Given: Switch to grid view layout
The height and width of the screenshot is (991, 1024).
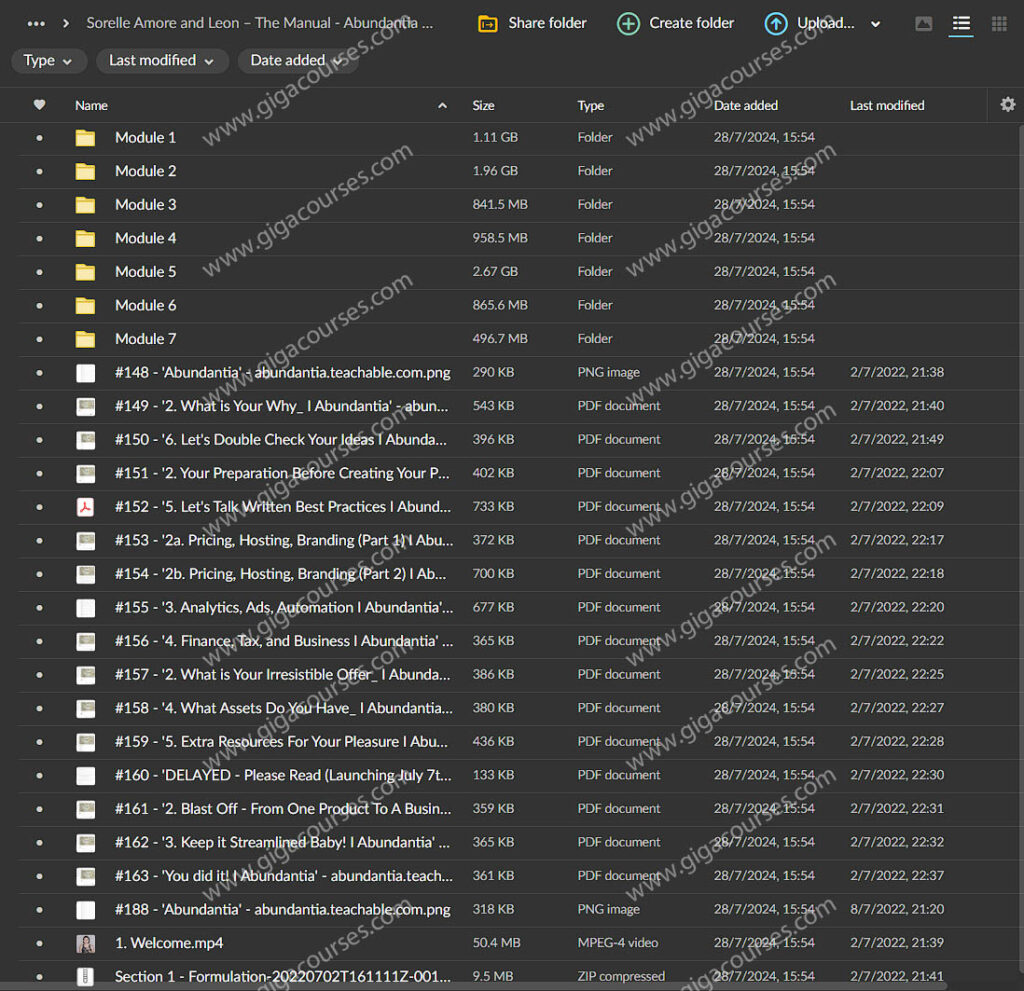Looking at the screenshot, I should pos(999,24).
